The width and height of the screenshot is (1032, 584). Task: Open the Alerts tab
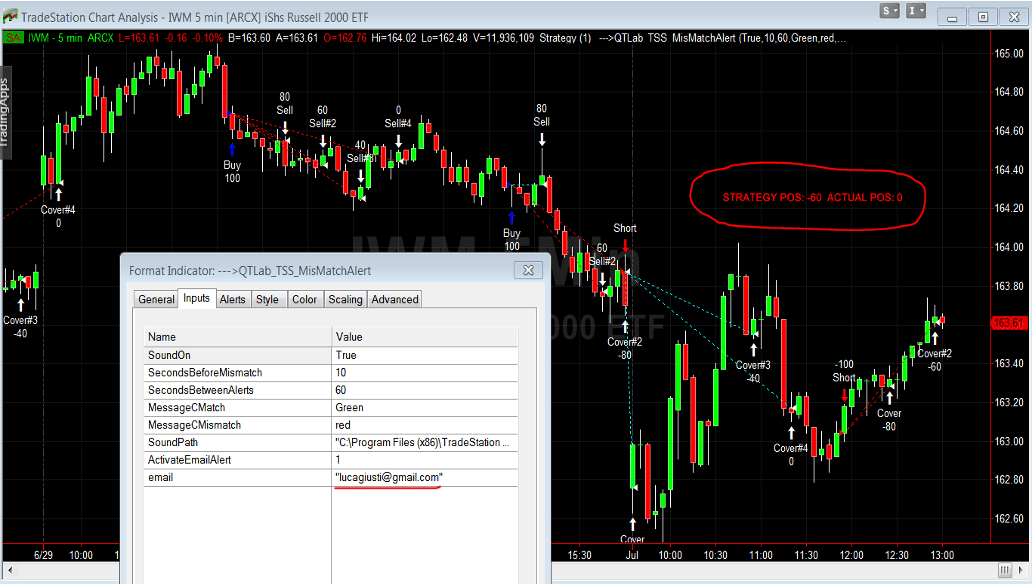pos(232,300)
